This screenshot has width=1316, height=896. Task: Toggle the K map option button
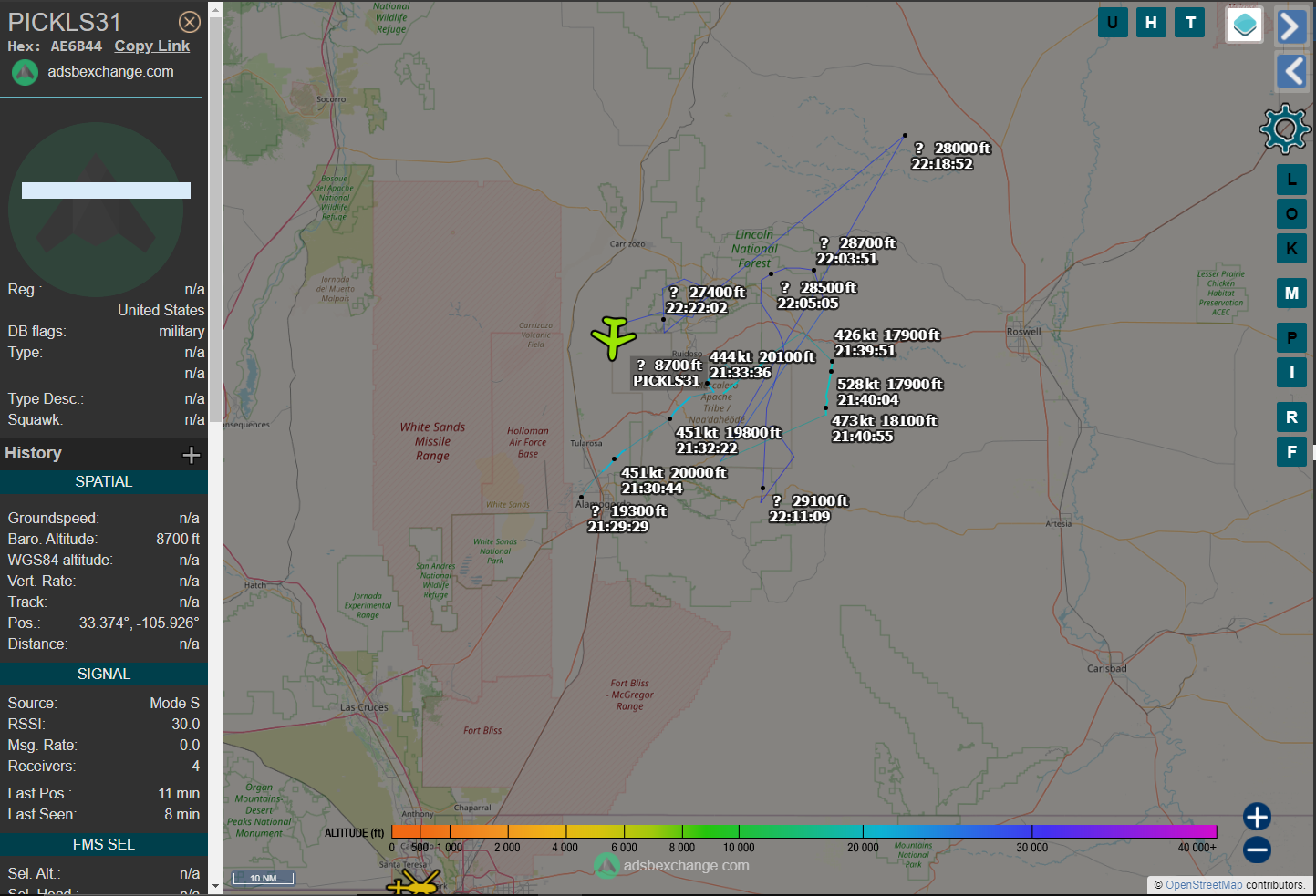(x=1291, y=248)
